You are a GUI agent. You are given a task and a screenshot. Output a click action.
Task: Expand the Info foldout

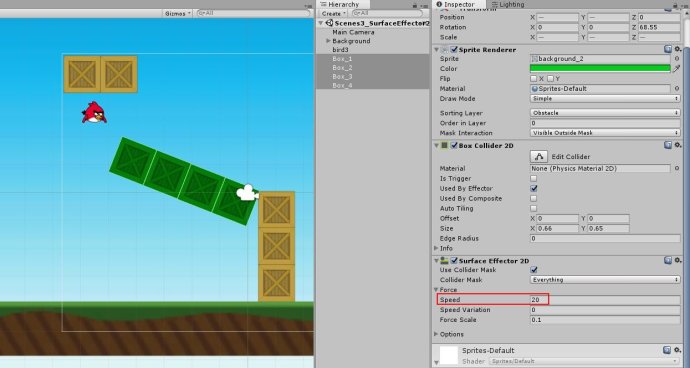[436, 248]
